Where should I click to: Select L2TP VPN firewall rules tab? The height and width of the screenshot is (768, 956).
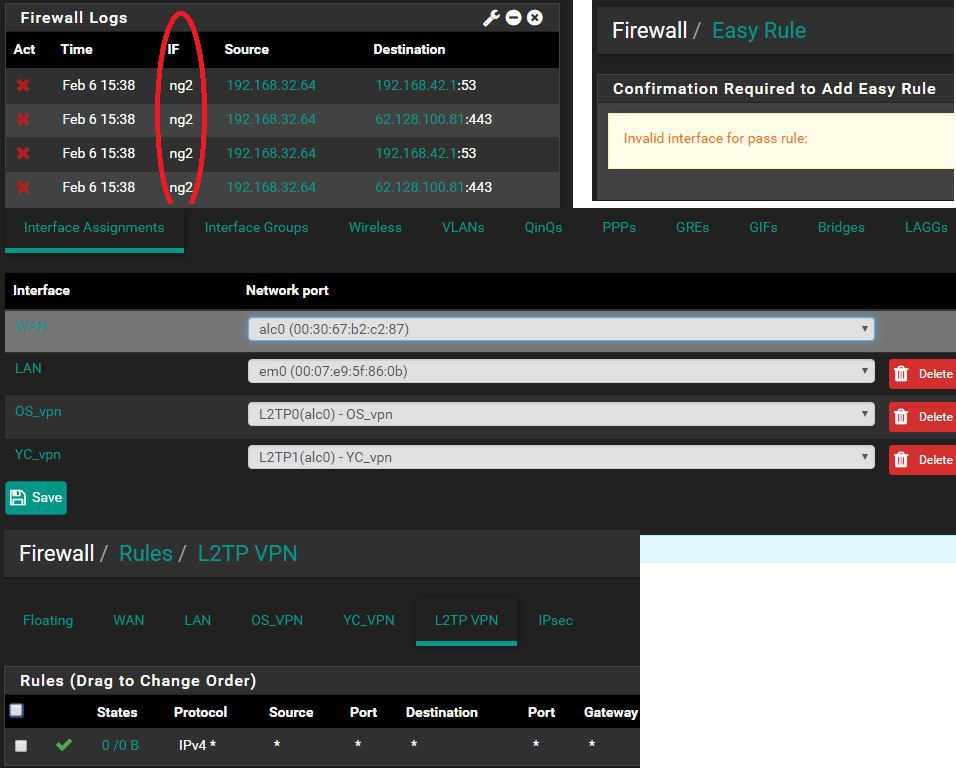click(x=466, y=620)
